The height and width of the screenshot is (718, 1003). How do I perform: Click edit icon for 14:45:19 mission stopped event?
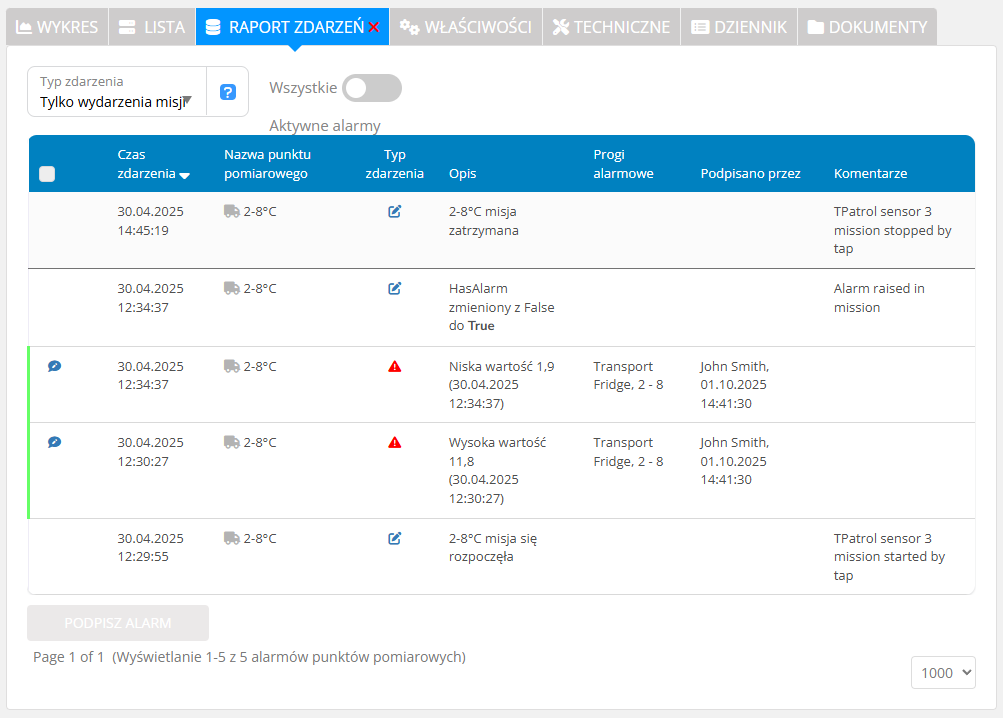point(395,211)
